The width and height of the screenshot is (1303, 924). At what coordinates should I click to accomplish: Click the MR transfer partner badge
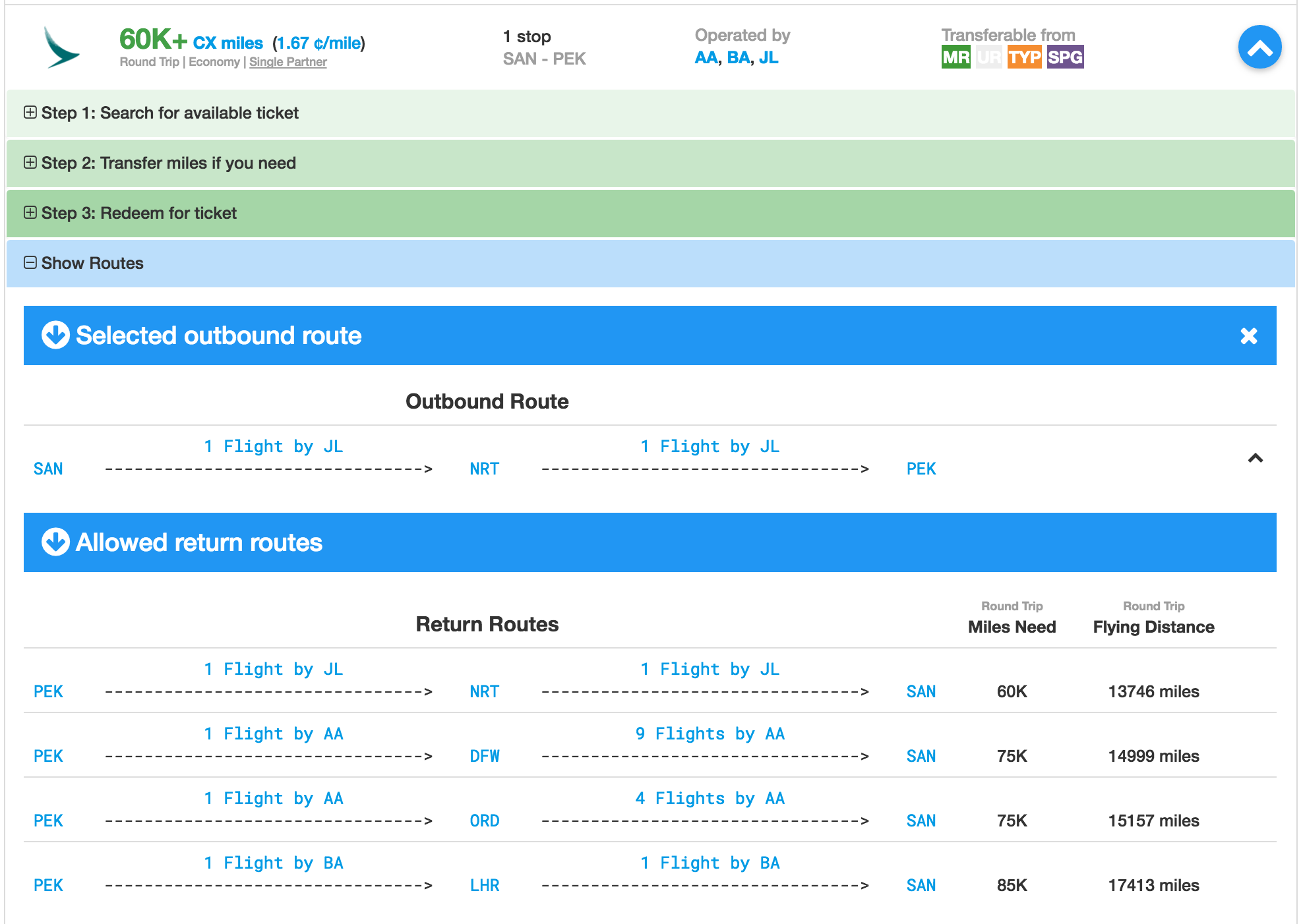[955, 57]
